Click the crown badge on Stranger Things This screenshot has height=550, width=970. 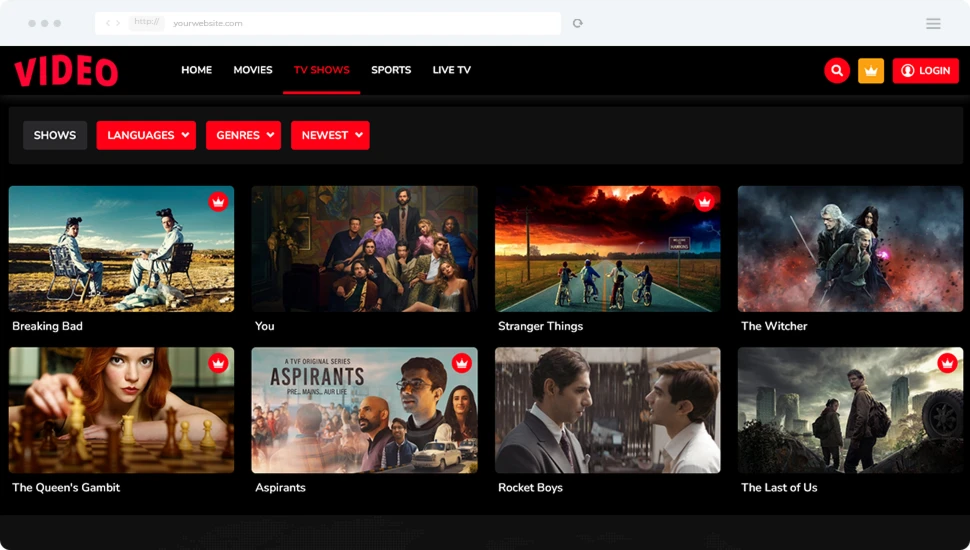tap(704, 202)
